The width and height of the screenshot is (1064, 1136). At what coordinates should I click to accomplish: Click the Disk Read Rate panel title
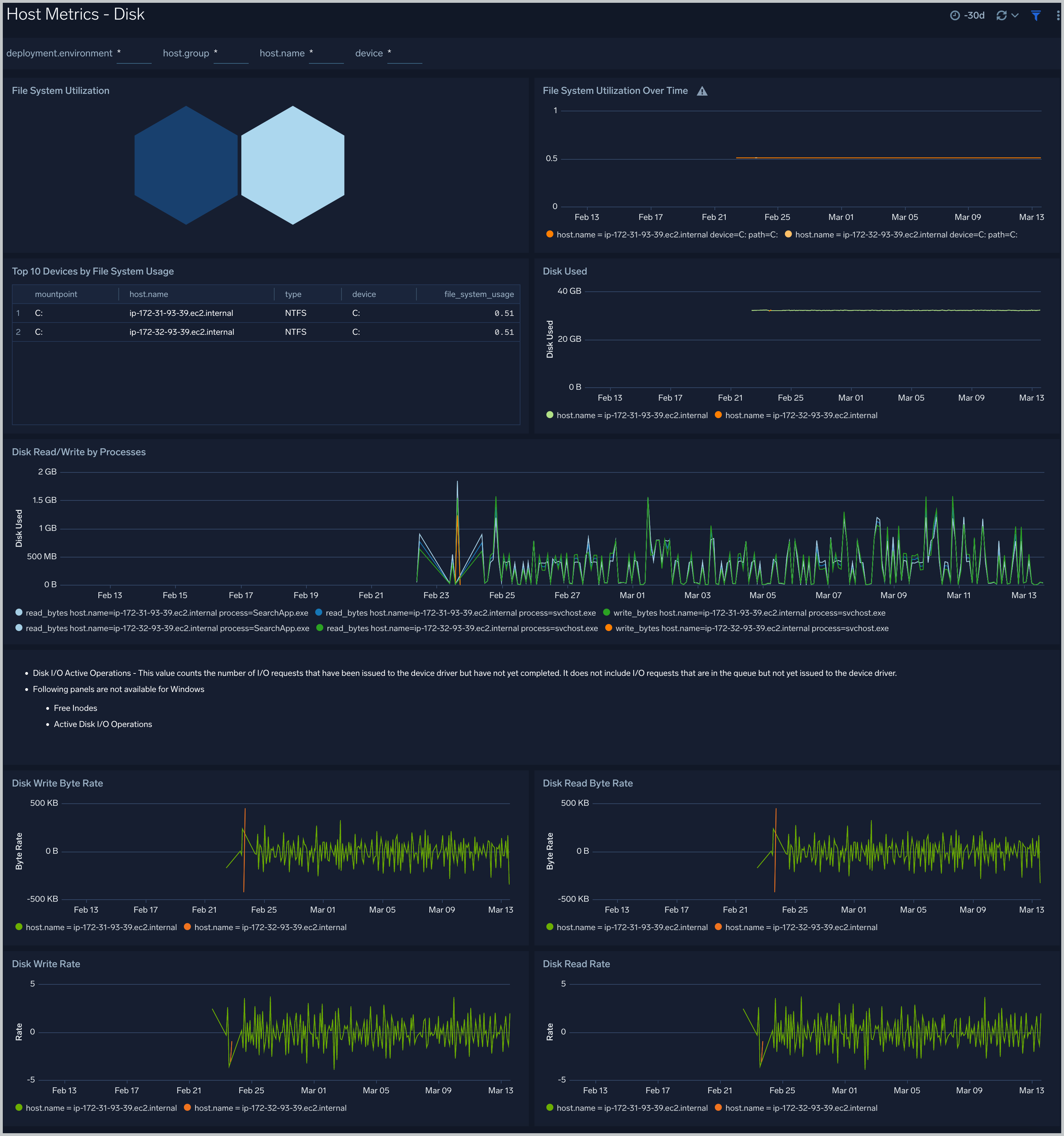point(576,964)
